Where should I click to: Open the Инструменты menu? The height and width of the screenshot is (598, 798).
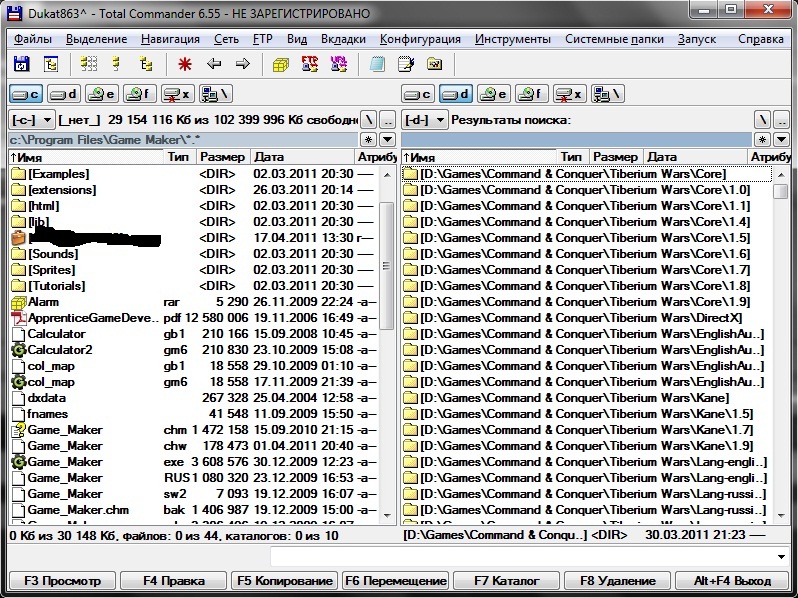[512, 39]
